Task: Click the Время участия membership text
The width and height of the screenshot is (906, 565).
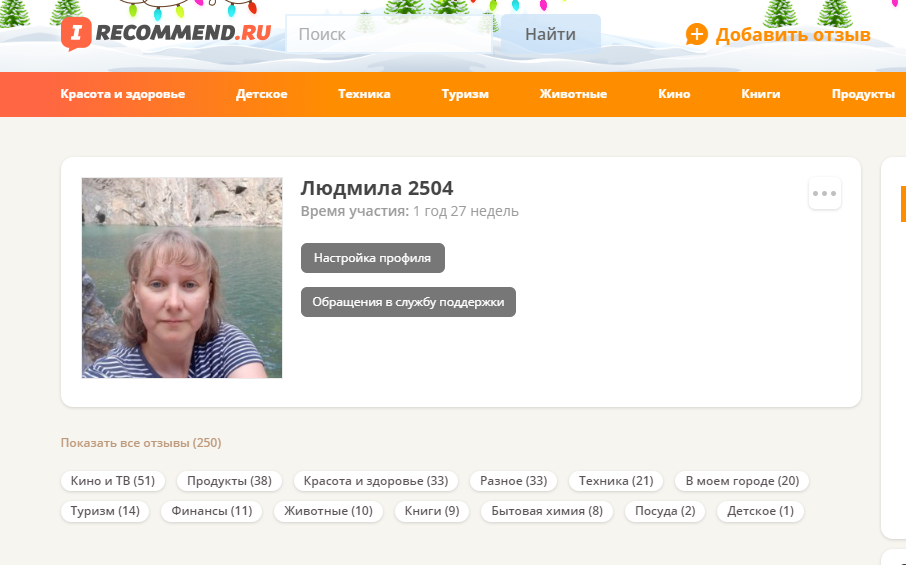Action: (x=410, y=211)
